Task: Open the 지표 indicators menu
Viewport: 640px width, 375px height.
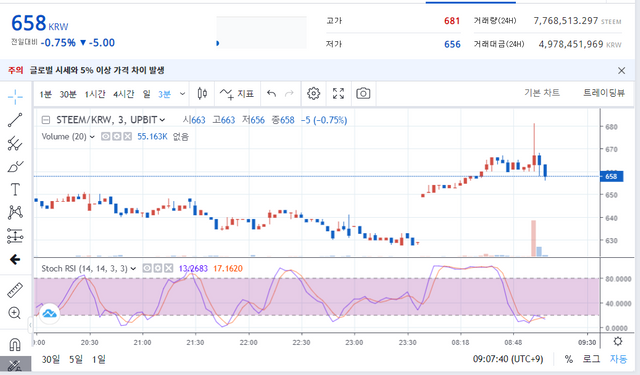Action: pyautogui.click(x=237, y=94)
